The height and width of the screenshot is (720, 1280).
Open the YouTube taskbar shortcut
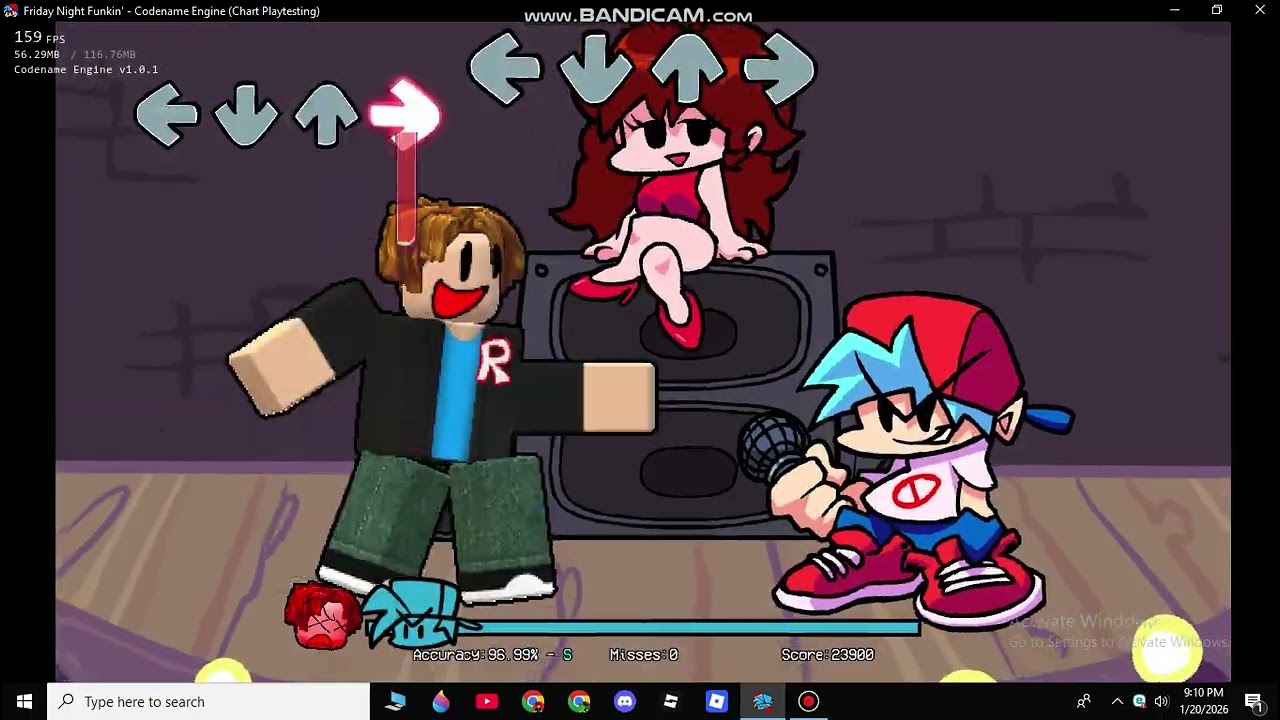[x=487, y=702]
